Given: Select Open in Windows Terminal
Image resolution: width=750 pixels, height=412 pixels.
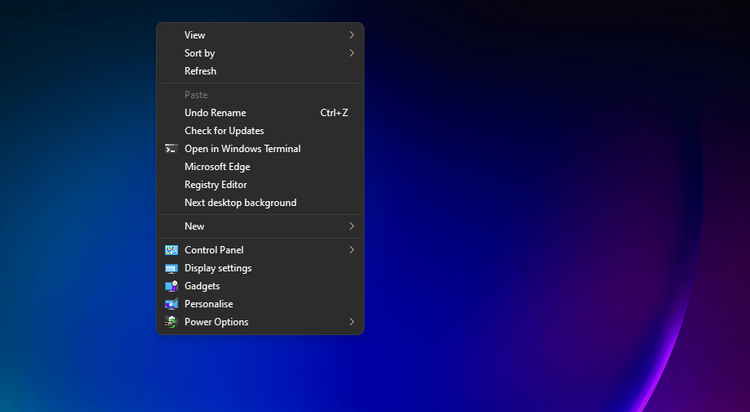Looking at the screenshot, I should coord(260,149).
